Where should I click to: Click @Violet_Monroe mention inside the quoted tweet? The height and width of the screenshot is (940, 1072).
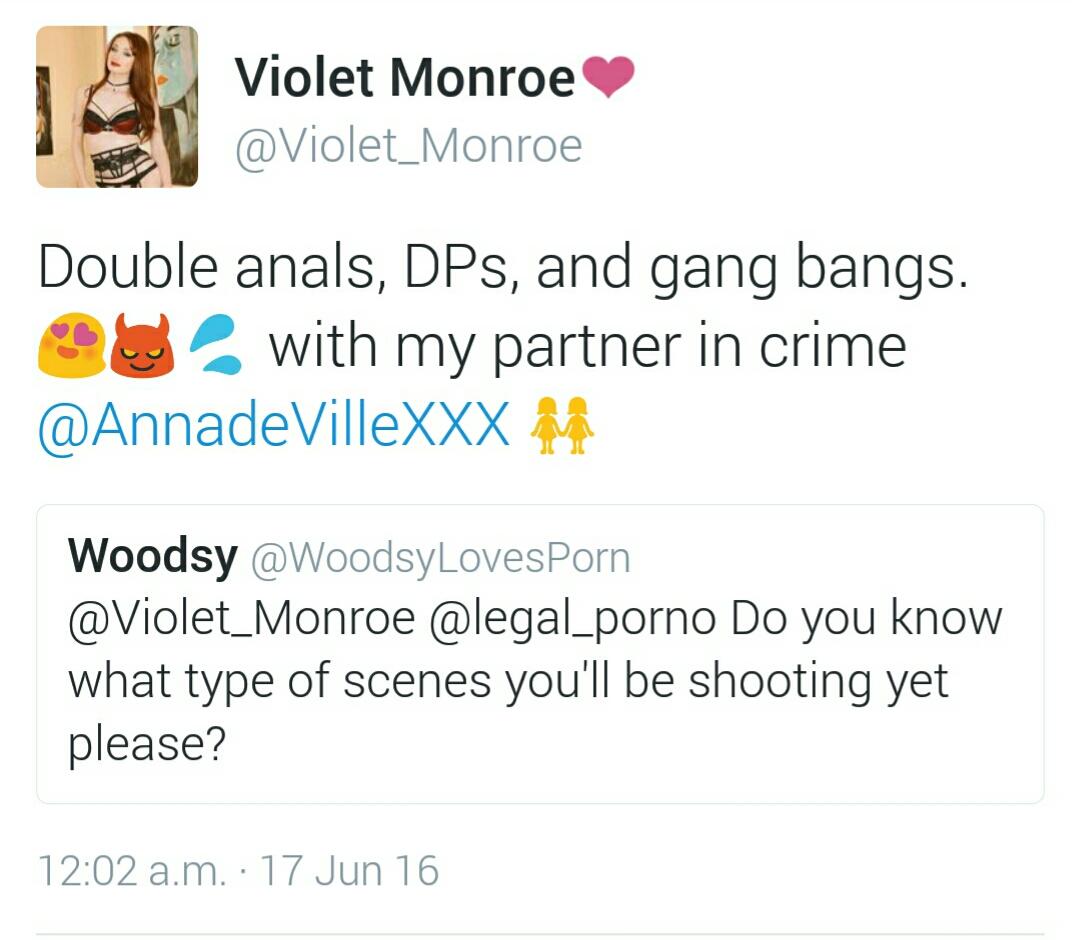tap(241, 619)
